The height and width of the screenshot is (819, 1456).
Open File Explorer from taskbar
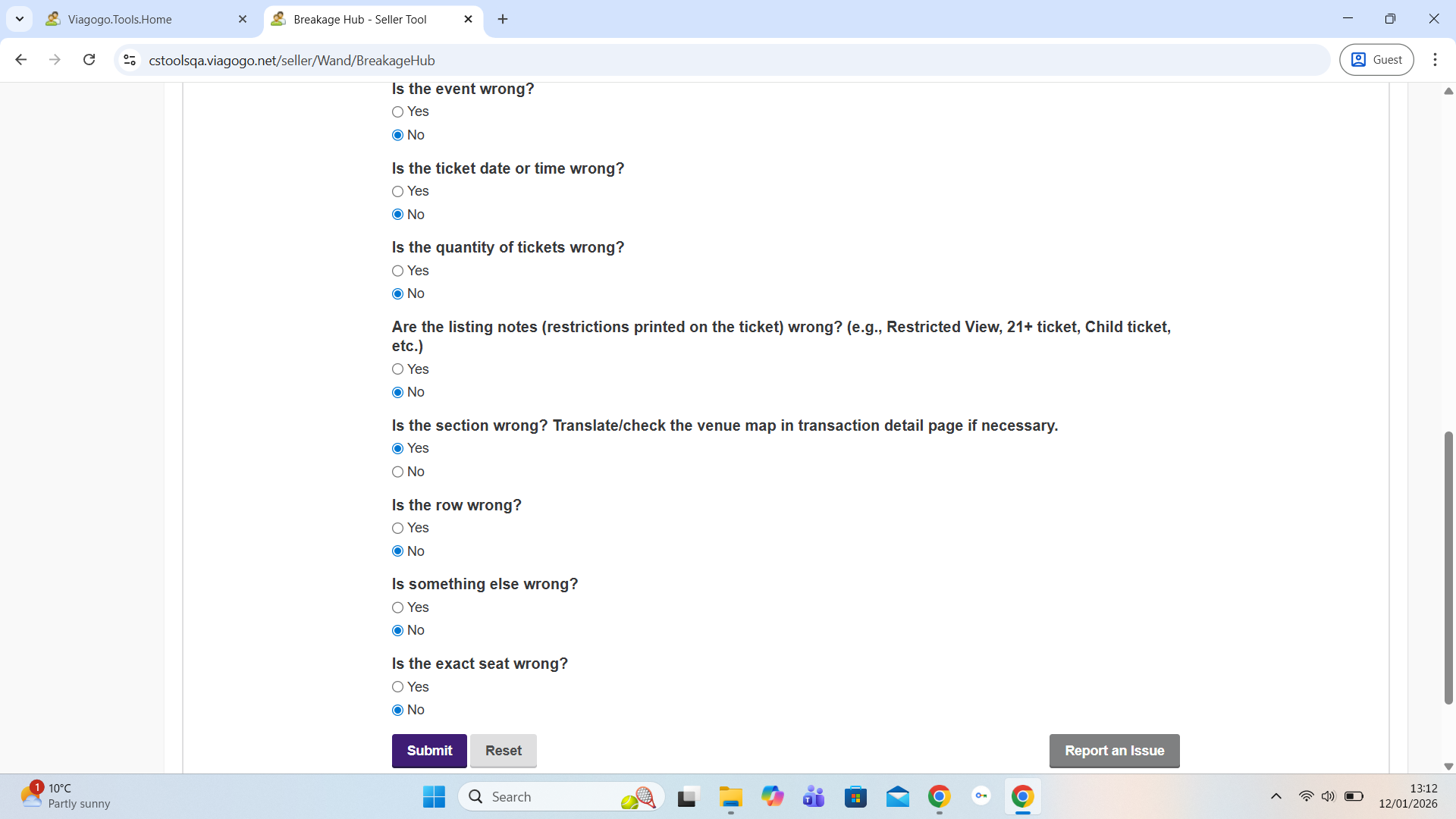[x=730, y=797]
